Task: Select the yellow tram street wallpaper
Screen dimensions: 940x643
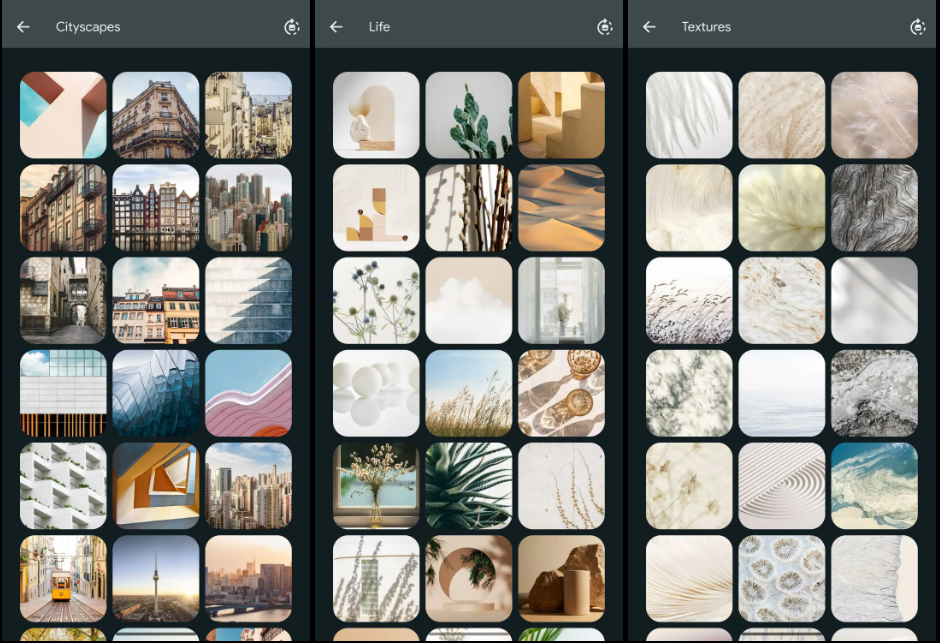Action: coord(63,578)
